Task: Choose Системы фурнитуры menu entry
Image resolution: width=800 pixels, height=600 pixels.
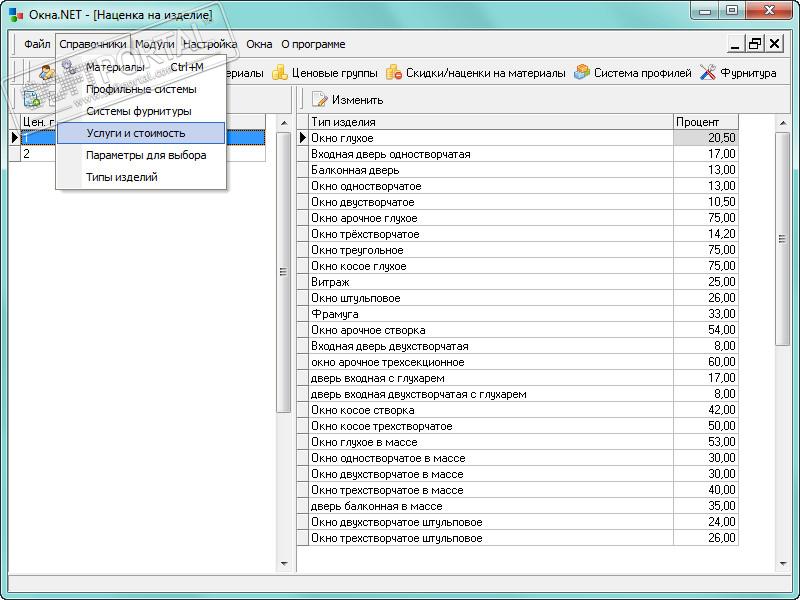Action: [141, 111]
